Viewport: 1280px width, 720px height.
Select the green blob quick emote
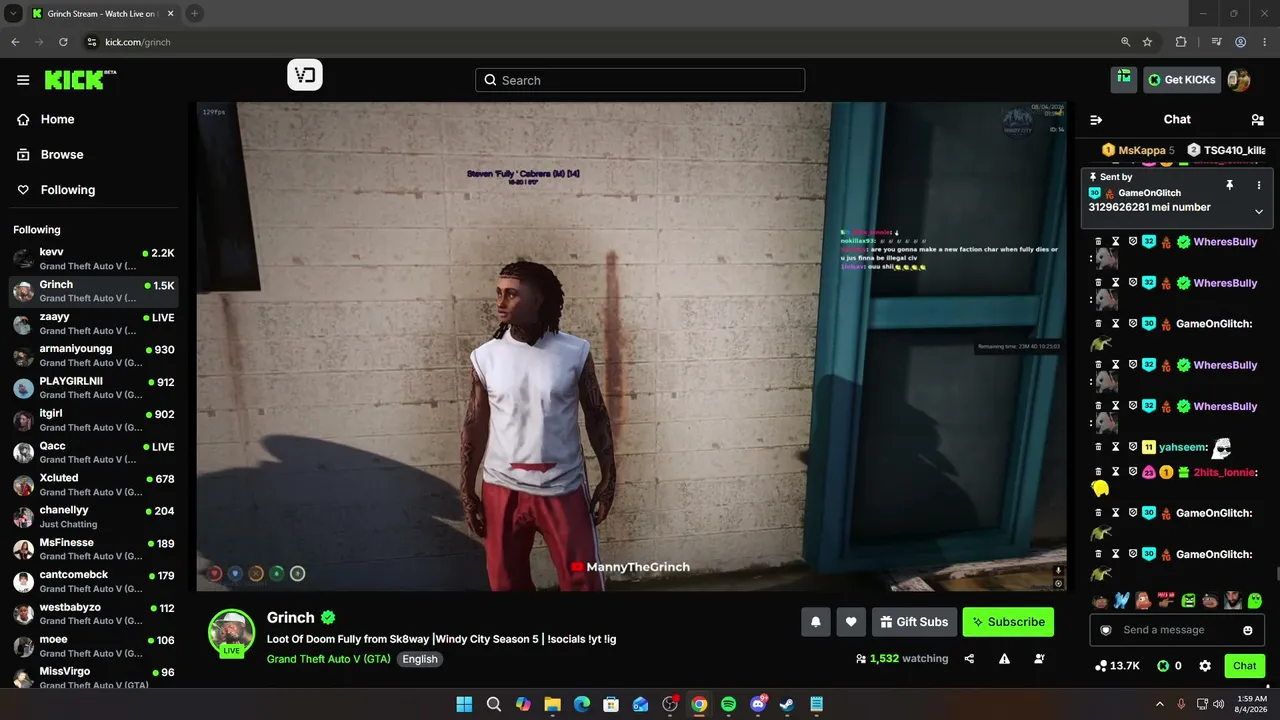coord(1255,601)
